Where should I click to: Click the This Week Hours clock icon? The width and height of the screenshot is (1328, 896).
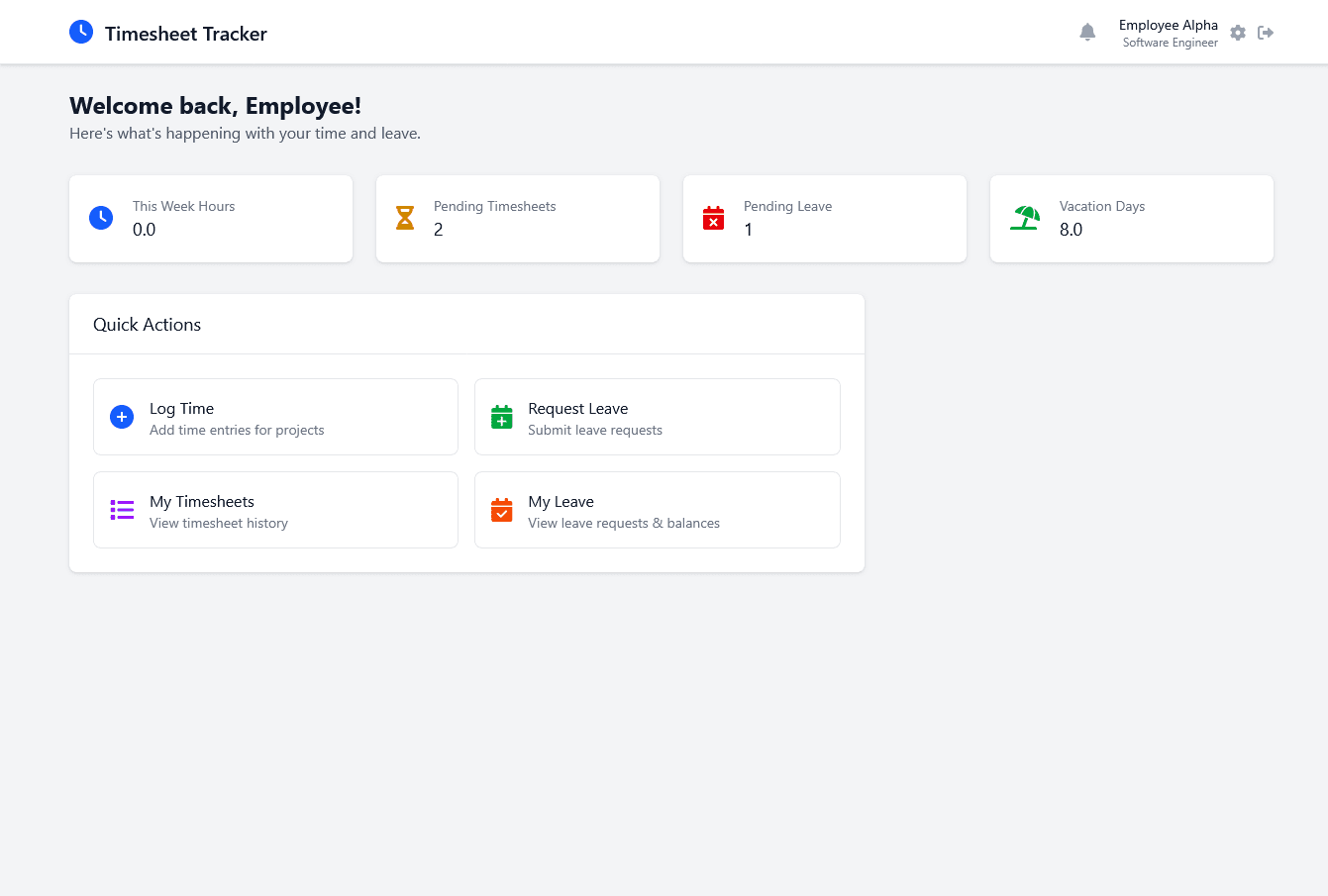101,217
